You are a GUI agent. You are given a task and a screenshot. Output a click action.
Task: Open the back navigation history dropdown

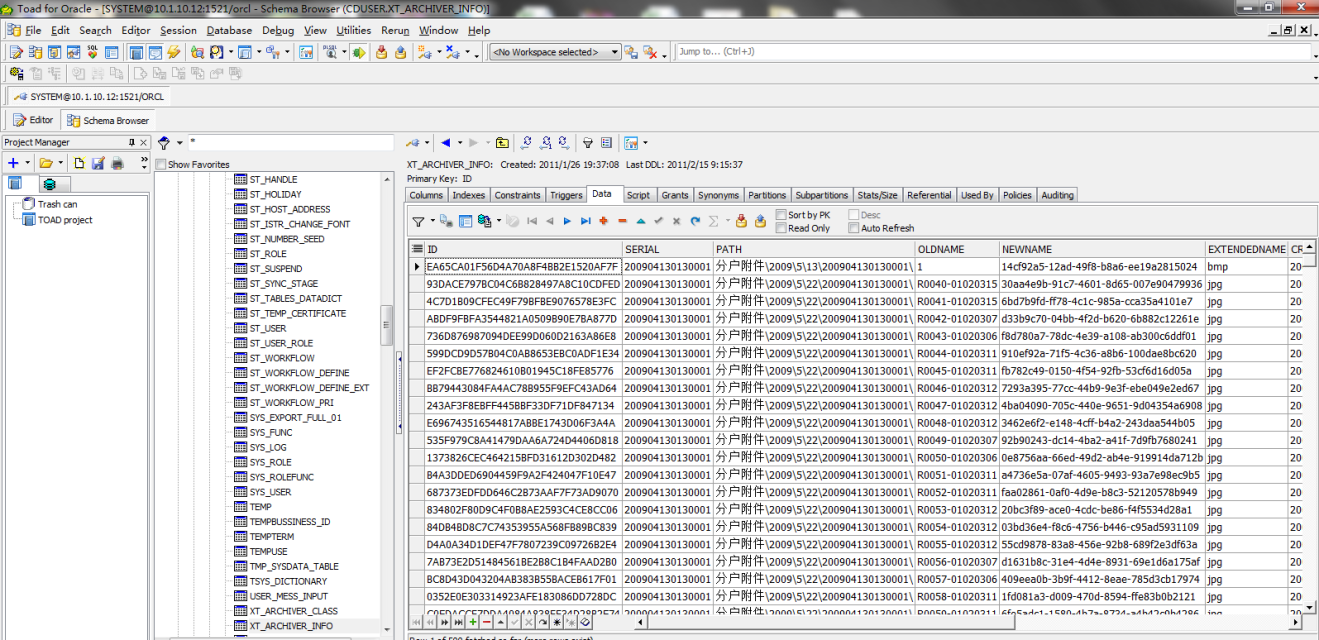coord(458,143)
